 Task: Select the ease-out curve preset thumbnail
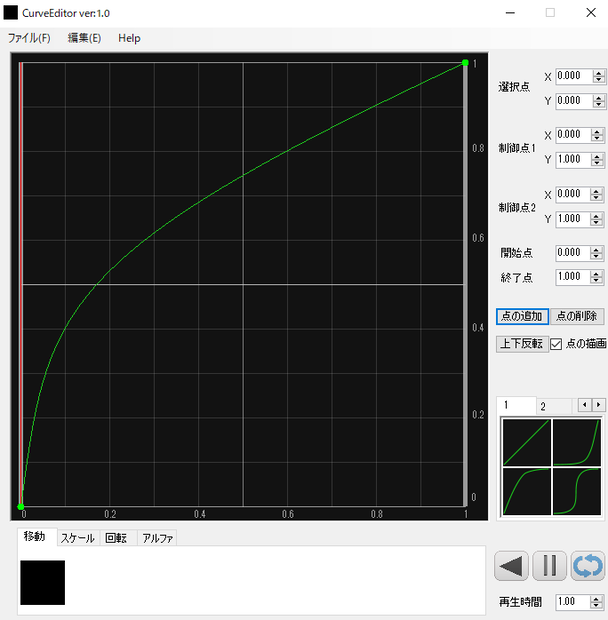pos(527,491)
